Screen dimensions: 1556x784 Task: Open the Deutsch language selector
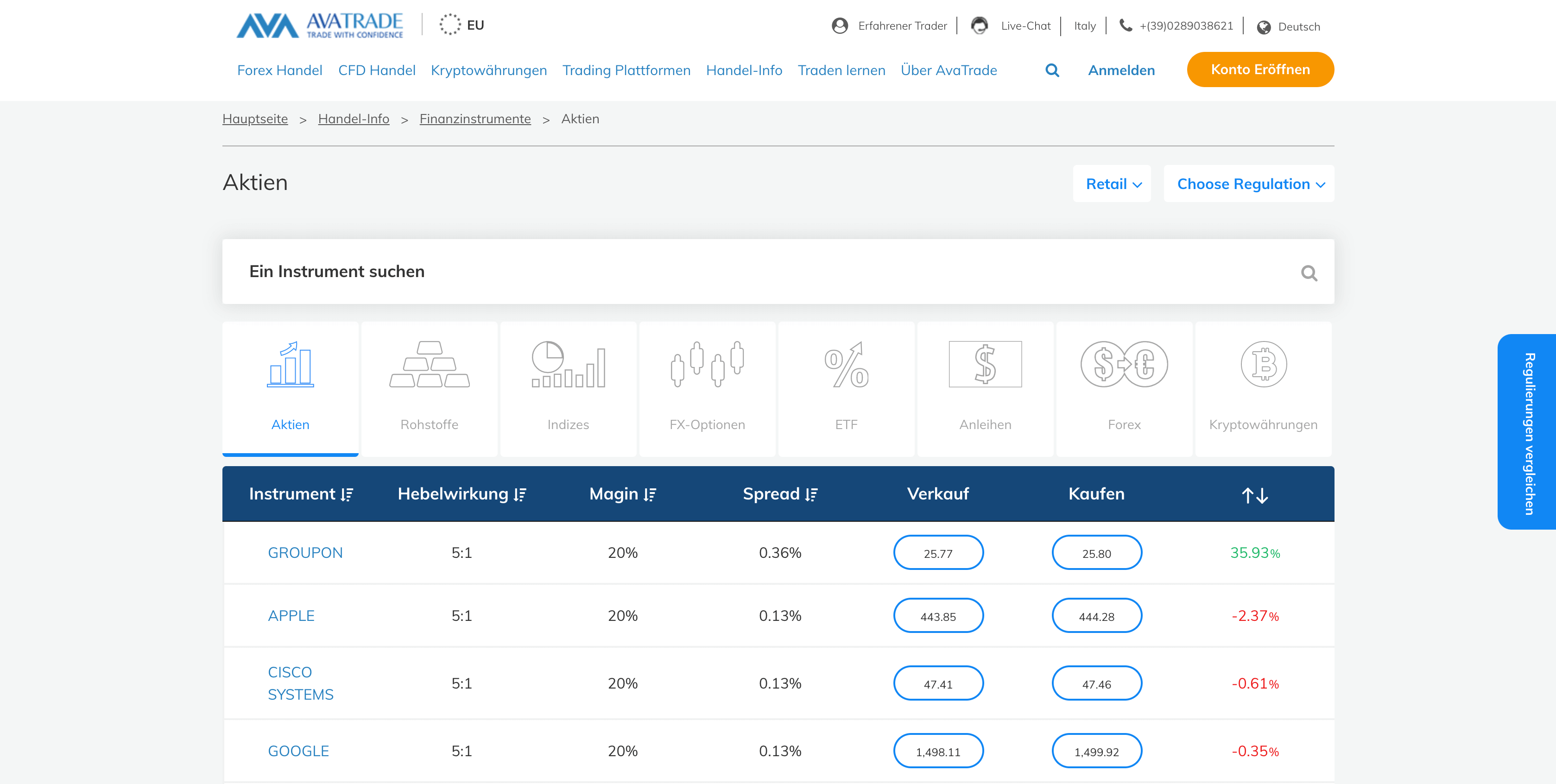1299,26
